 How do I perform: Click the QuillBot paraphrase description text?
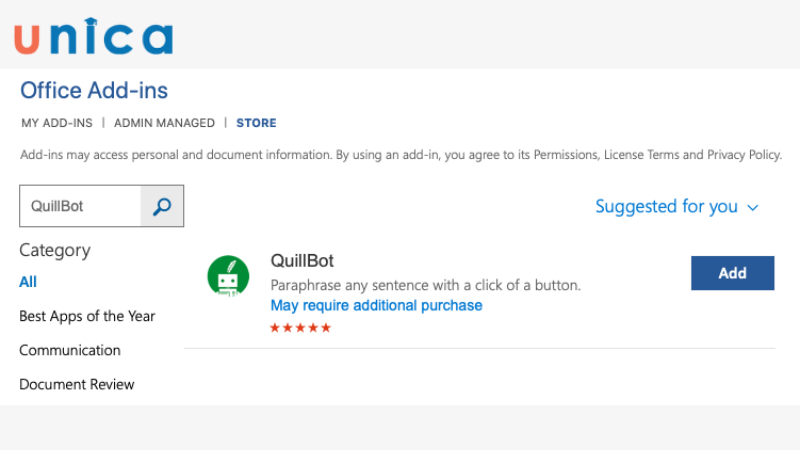coord(425,285)
